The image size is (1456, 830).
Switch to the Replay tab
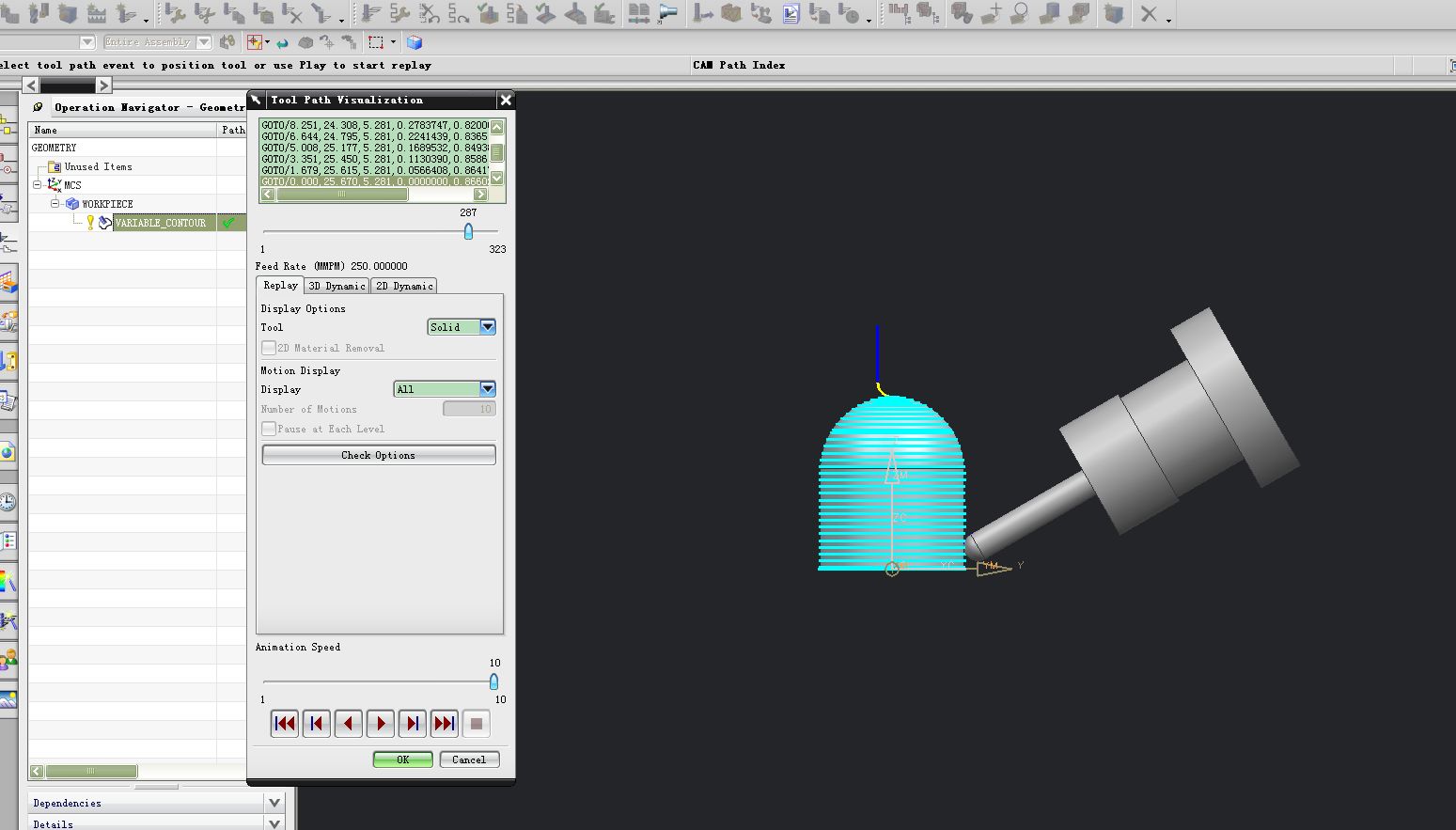(x=280, y=286)
